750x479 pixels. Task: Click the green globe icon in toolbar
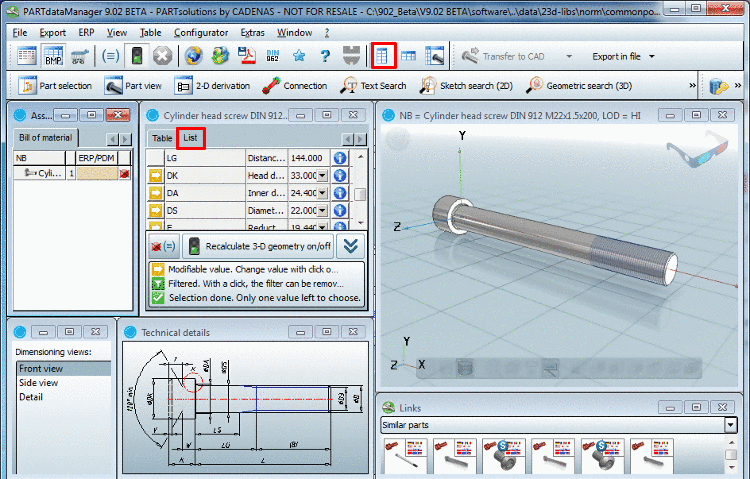220,56
